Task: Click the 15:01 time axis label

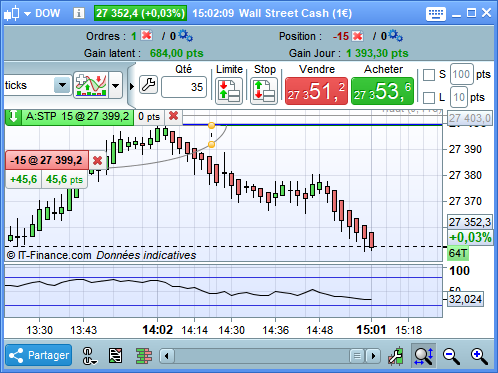Action: pyautogui.click(x=371, y=330)
